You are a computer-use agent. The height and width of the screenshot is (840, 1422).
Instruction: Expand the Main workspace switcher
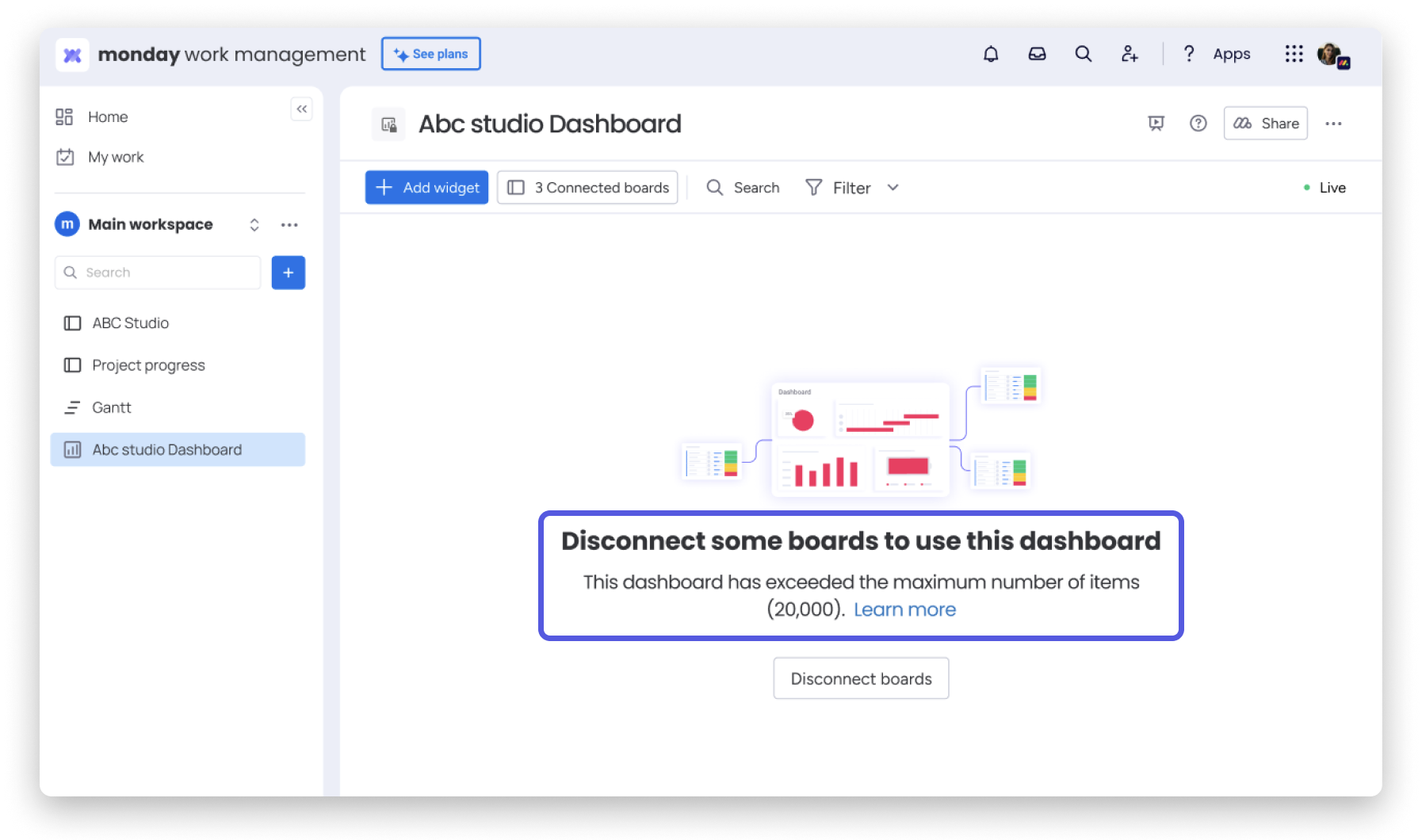tap(254, 225)
